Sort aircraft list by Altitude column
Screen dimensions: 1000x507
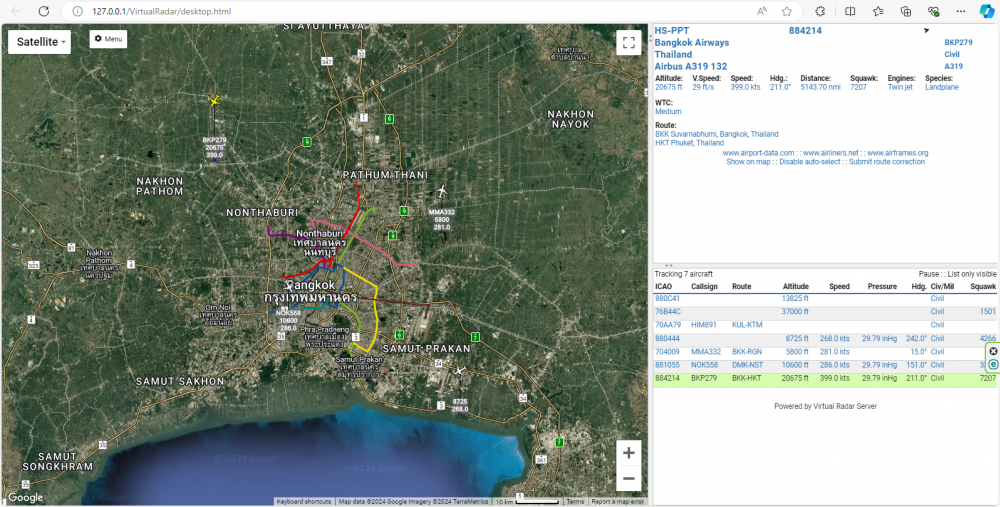coord(796,287)
